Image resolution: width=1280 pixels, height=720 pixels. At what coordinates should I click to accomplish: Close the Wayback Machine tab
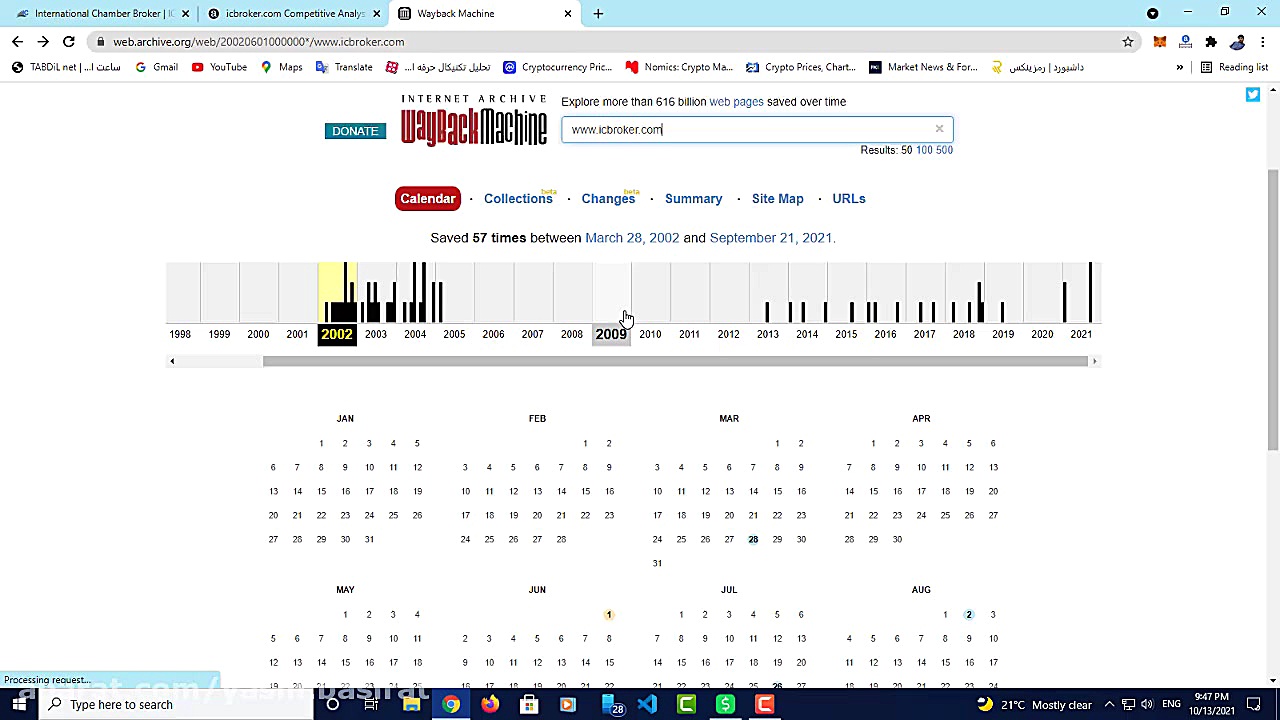(568, 13)
